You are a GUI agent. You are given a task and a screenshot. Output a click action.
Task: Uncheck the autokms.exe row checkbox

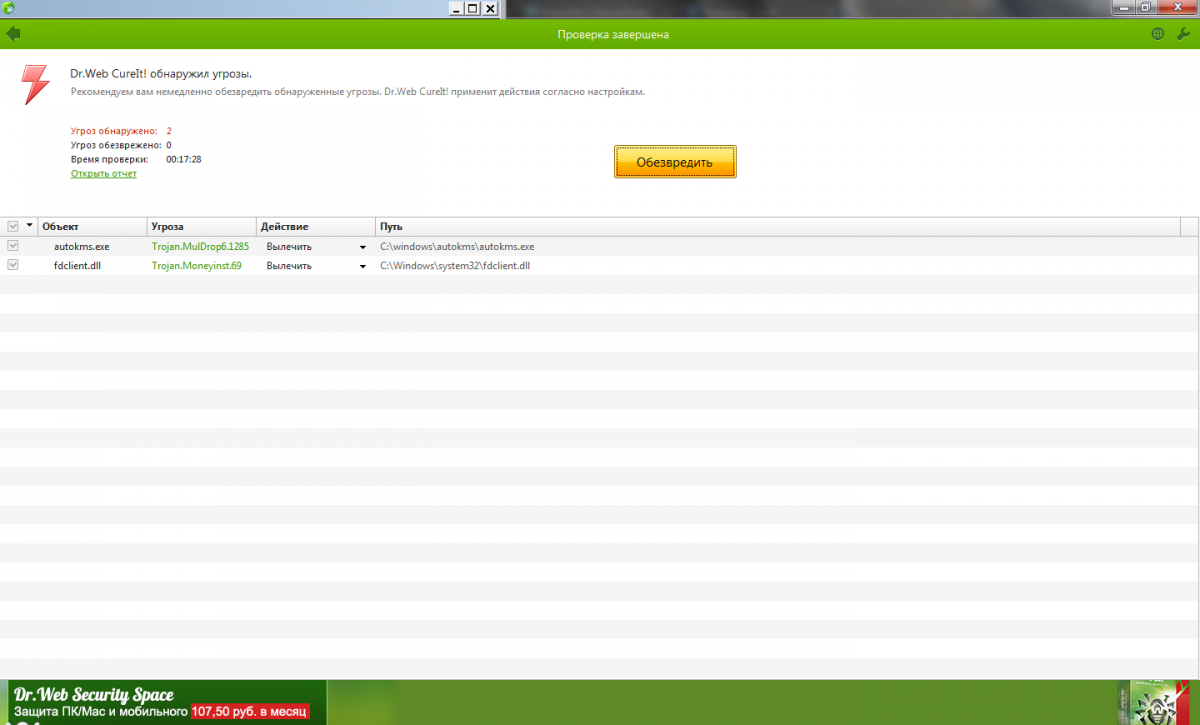tap(13, 245)
